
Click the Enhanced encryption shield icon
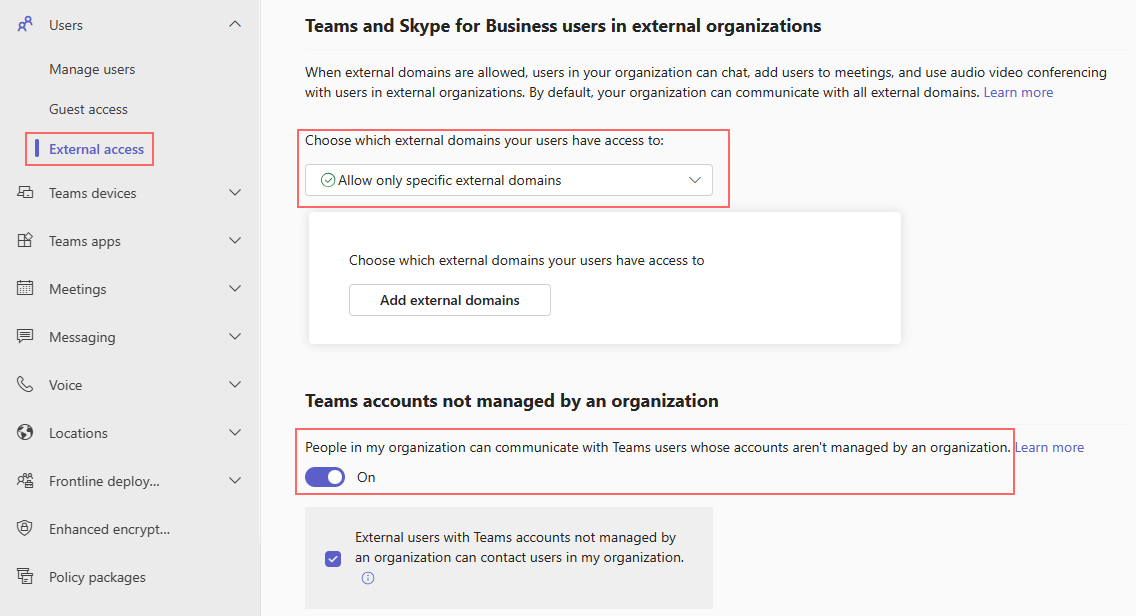tap(25, 528)
